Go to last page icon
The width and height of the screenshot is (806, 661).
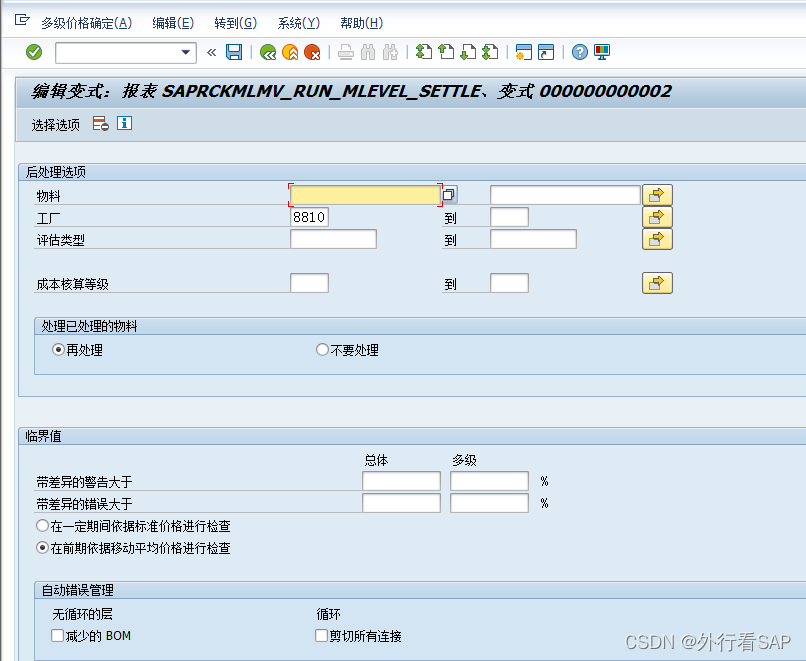(490, 52)
